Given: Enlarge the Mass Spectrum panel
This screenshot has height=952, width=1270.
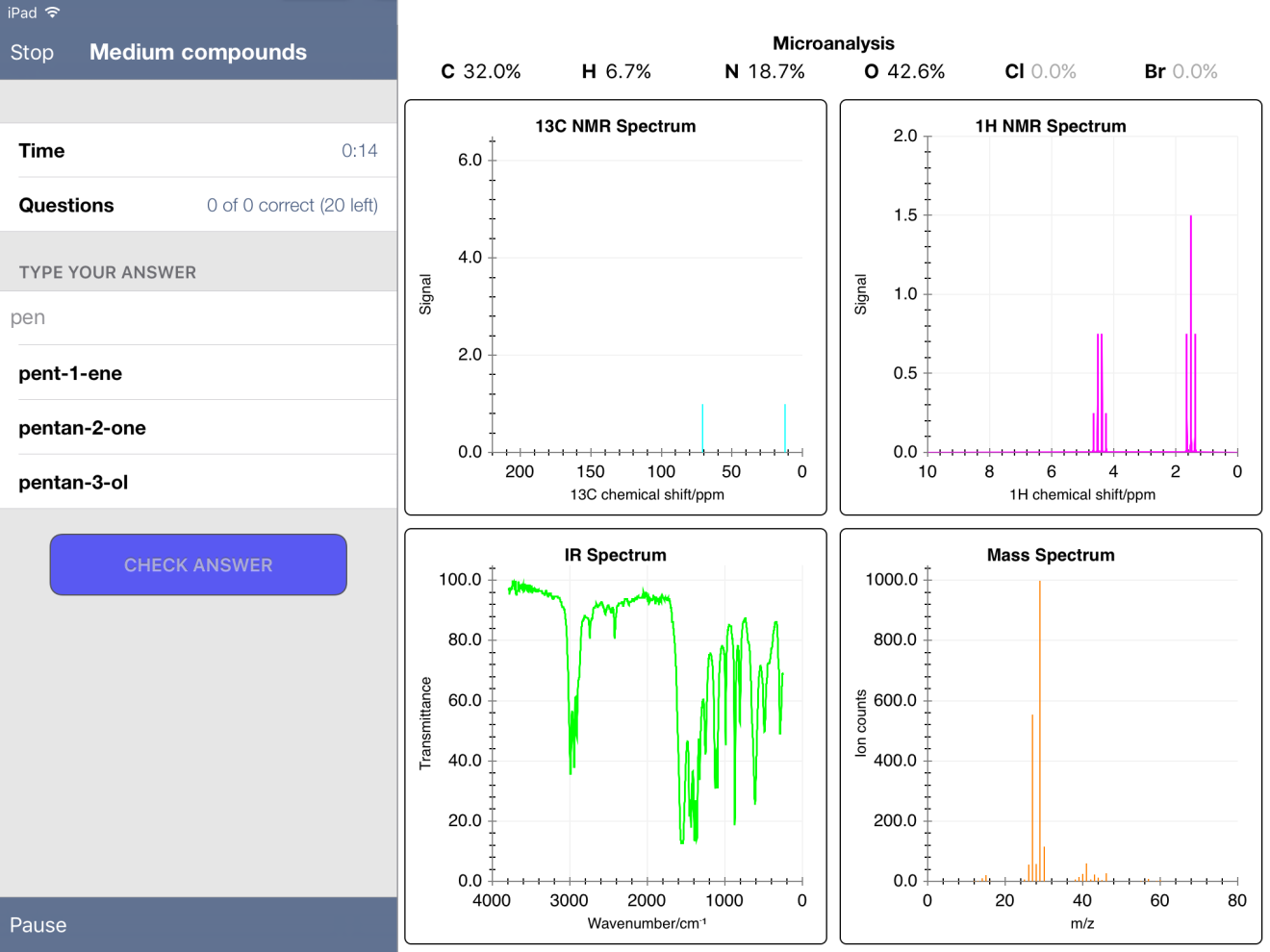Looking at the screenshot, I should (1051, 737).
